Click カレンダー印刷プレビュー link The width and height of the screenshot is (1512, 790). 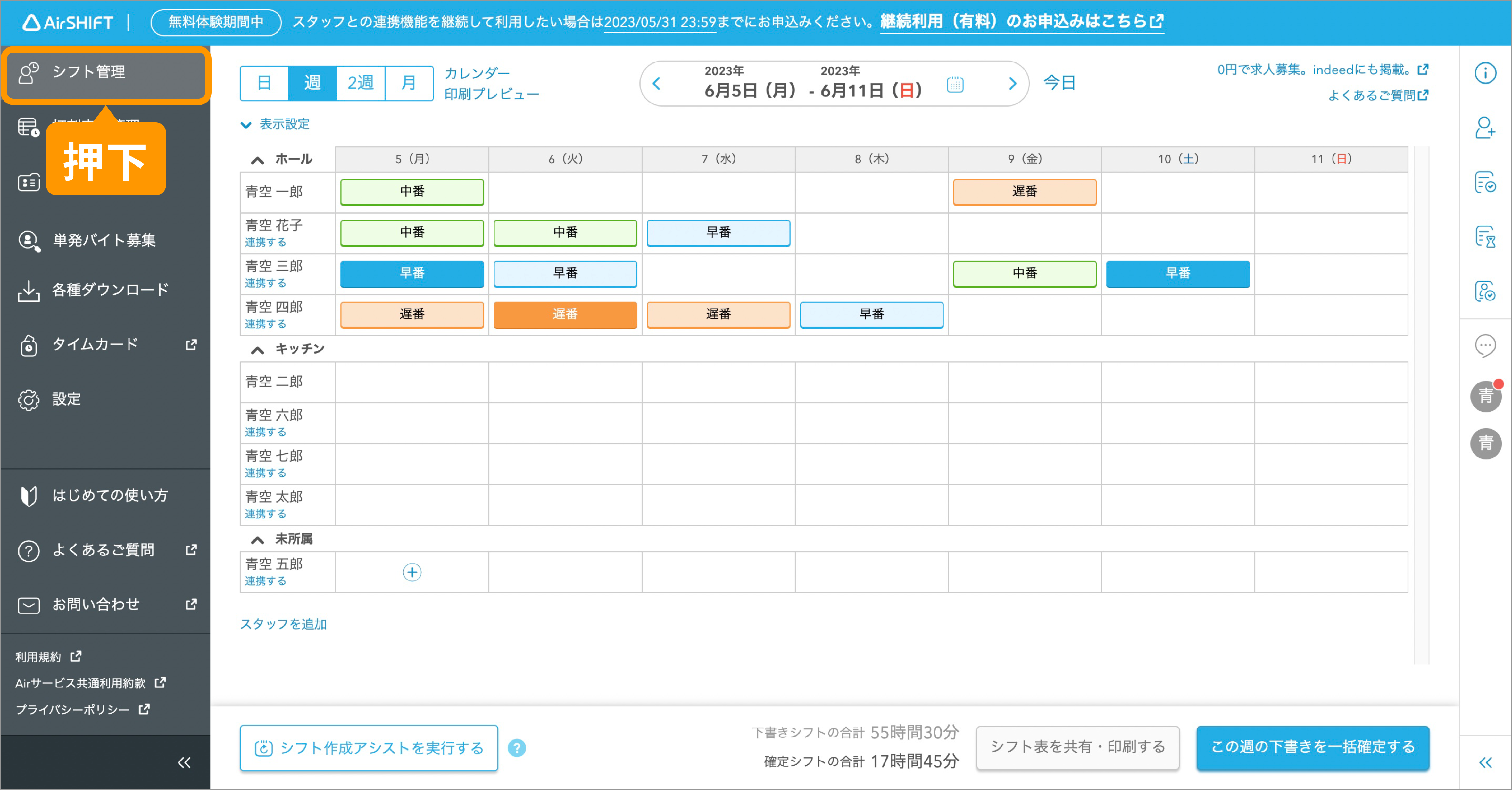[x=491, y=83]
